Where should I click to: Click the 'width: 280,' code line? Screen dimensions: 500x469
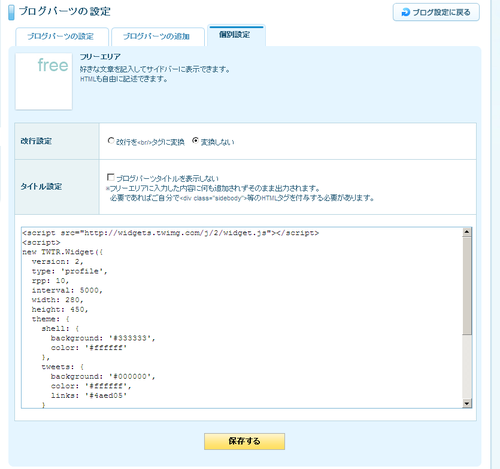[57, 300]
